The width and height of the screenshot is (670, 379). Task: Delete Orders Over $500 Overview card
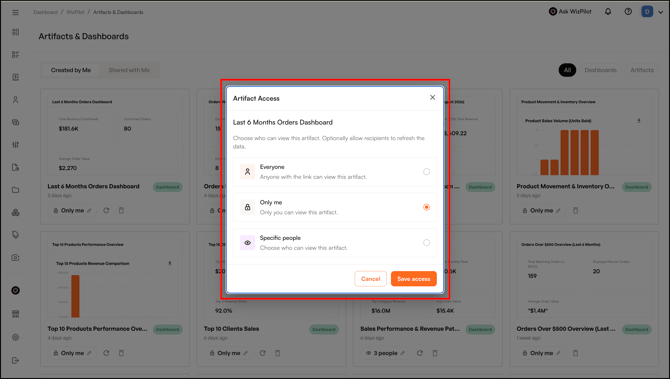576,353
